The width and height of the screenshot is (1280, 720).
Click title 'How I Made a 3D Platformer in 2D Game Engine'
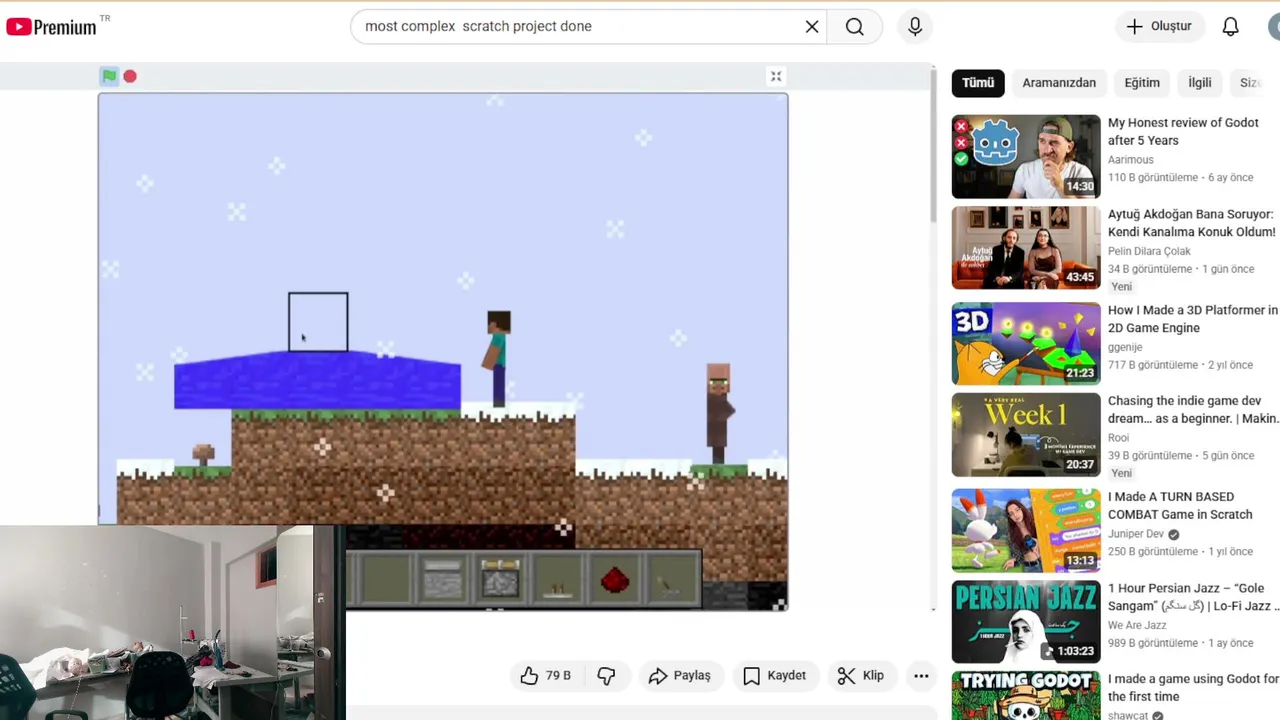coord(1193,319)
